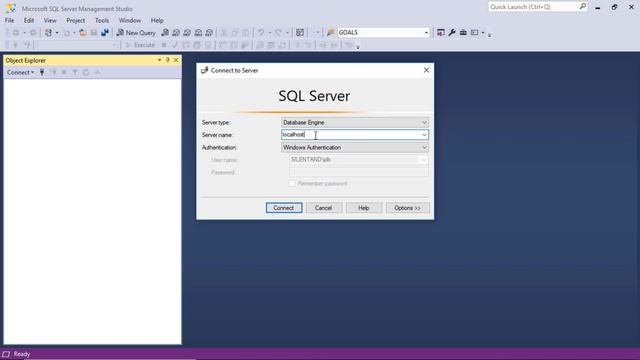Click the Database Engine Query icon
Image resolution: width=640 pixels, height=360 pixels.
point(165,33)
